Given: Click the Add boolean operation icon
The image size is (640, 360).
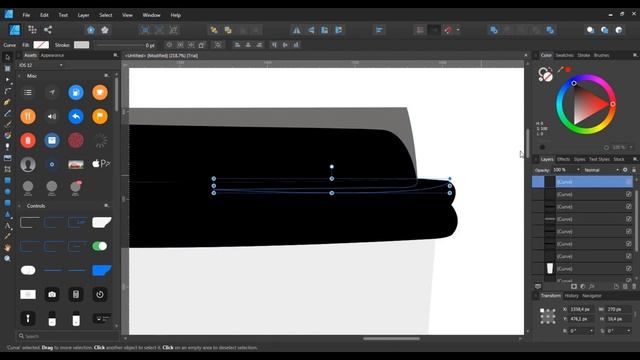Looking at the screenshot, I should pyautogui.click(x=494, y=30).
